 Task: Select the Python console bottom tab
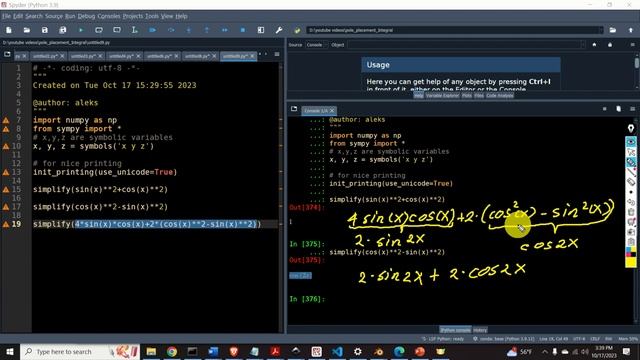pyautogui.click(x=455, y=330)
